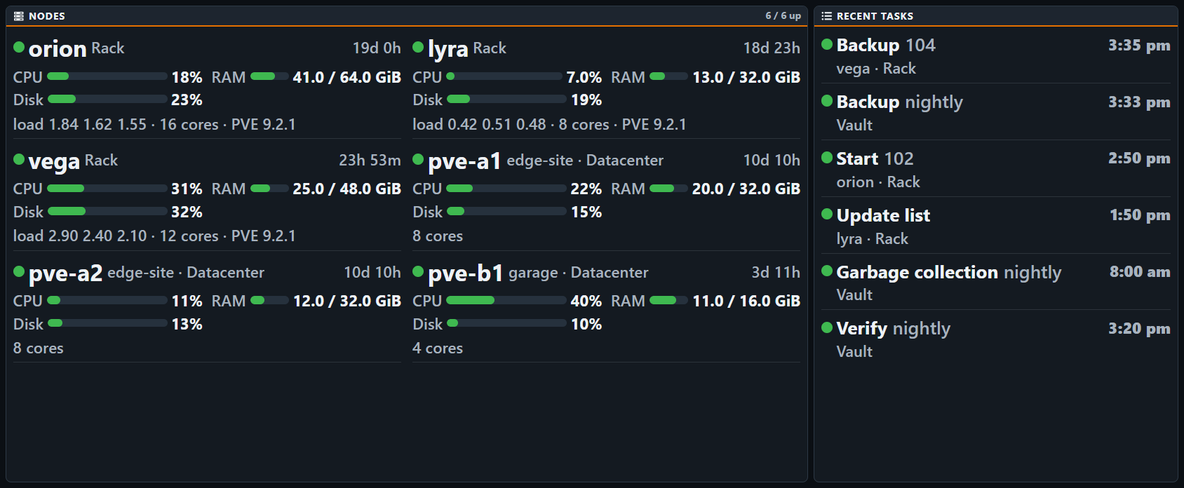Click pve-b1 '4 cores' text
1184x488 pixels.
[x=438, y=348]
